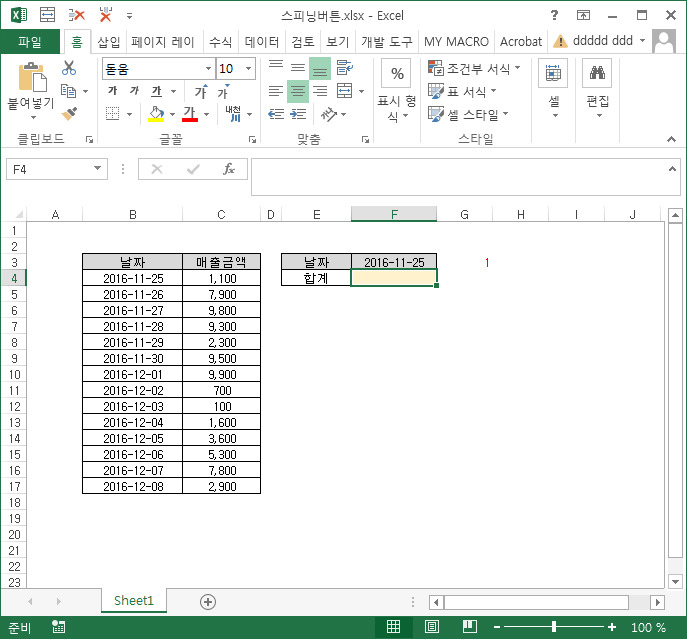Viewport: 687px width, 639px height.
Task: Click the cell borders icon
Action: [x=113, y=114]
